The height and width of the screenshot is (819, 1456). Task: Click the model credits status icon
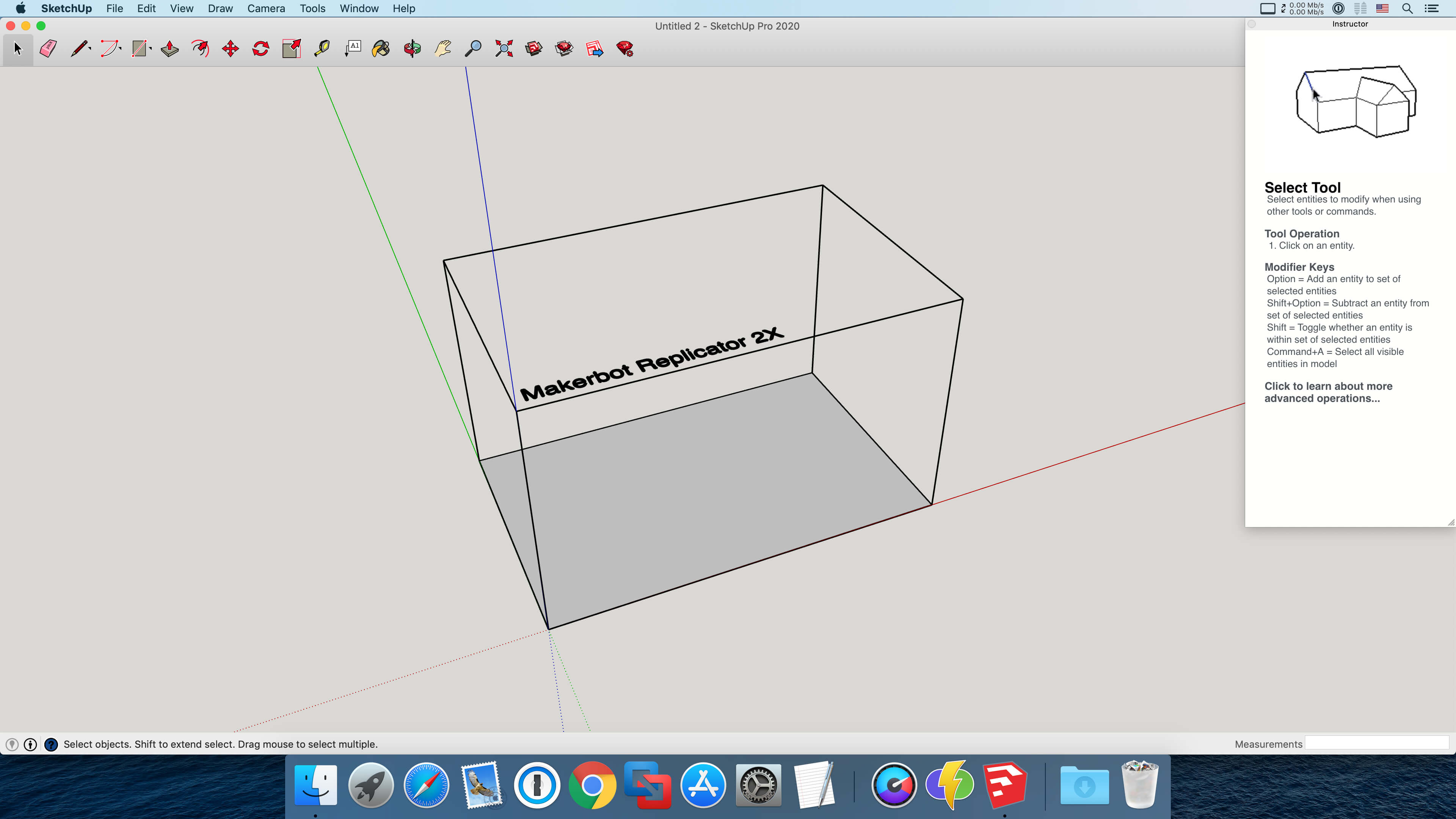pos(30,744)
